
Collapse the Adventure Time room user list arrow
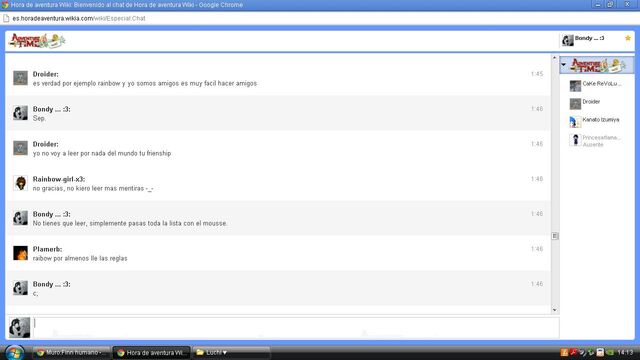click(x=563, y=64)
